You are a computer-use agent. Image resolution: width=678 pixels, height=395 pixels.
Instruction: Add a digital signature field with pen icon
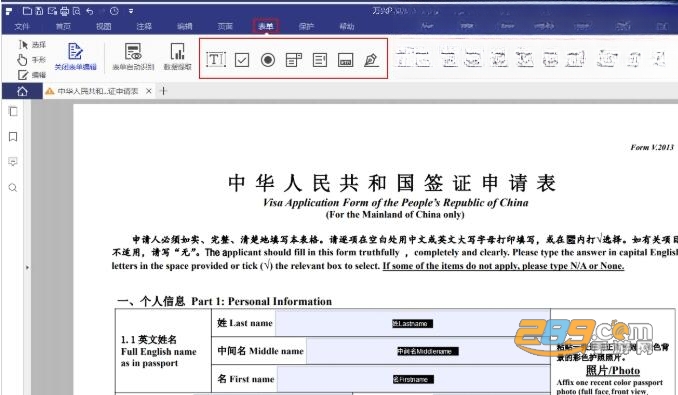371,60
